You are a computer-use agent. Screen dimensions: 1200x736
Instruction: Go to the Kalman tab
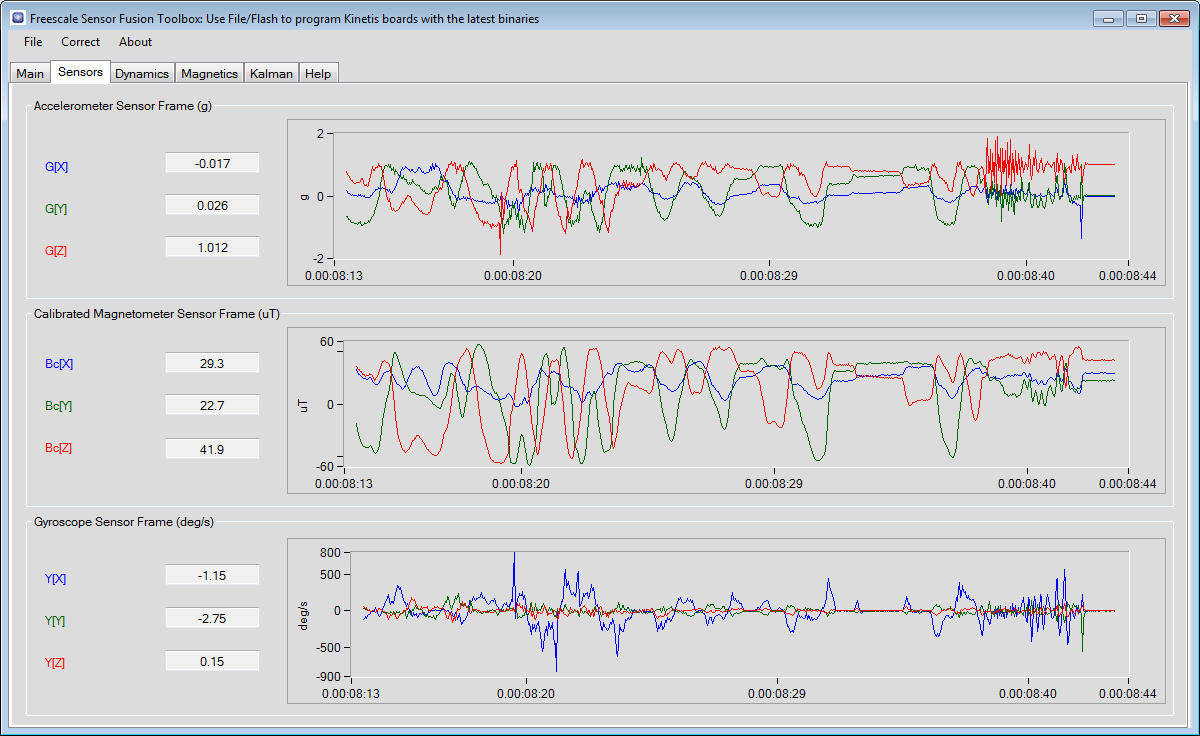click(271, 73)
